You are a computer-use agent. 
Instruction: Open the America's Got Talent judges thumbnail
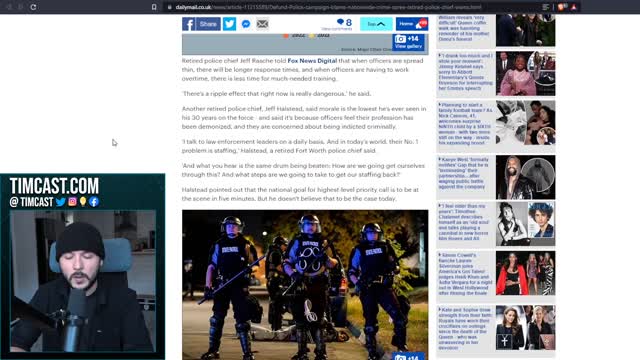click(x=525, y=273)
